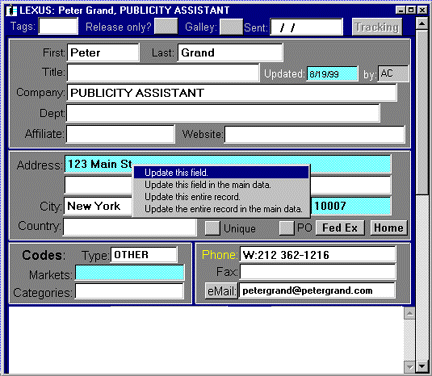Check the PO checkbox
The width and height of the screenshot is (432, 376).
(x=286, y=228)
